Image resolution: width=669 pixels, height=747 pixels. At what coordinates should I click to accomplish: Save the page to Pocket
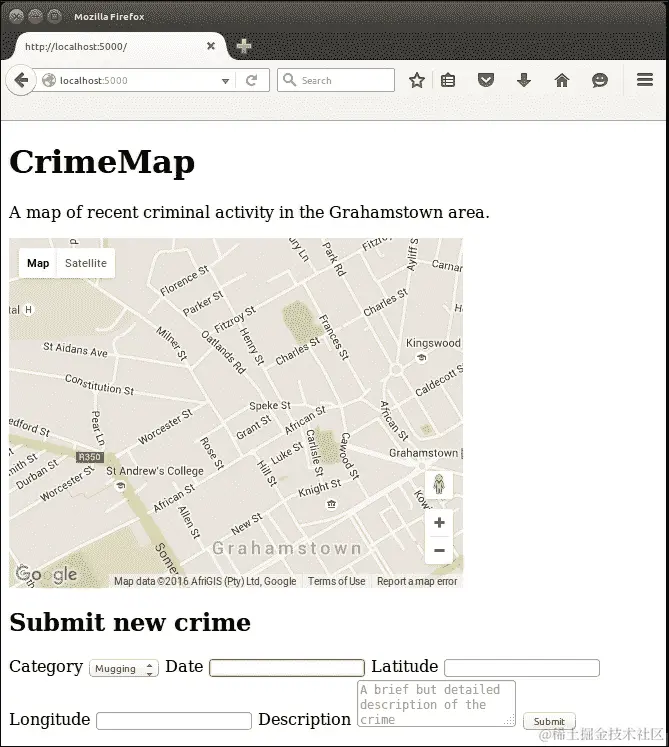(x=486, y=80)
